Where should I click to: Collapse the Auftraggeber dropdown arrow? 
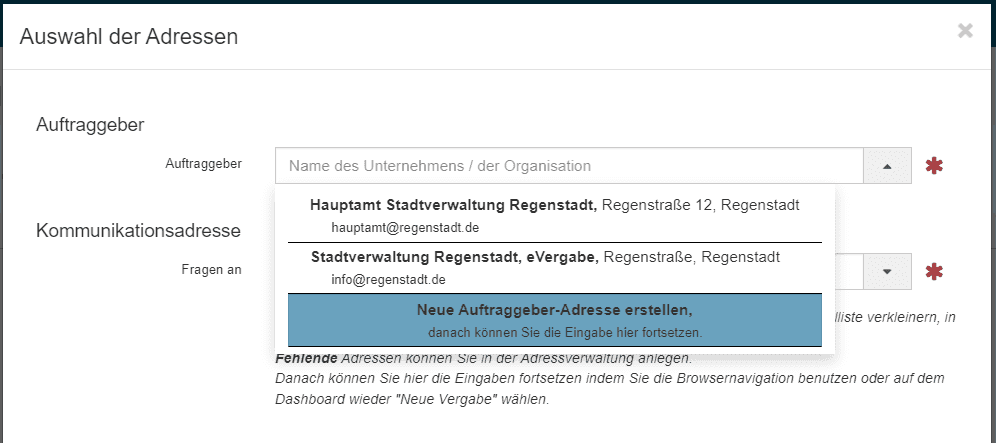coord(887,166)
